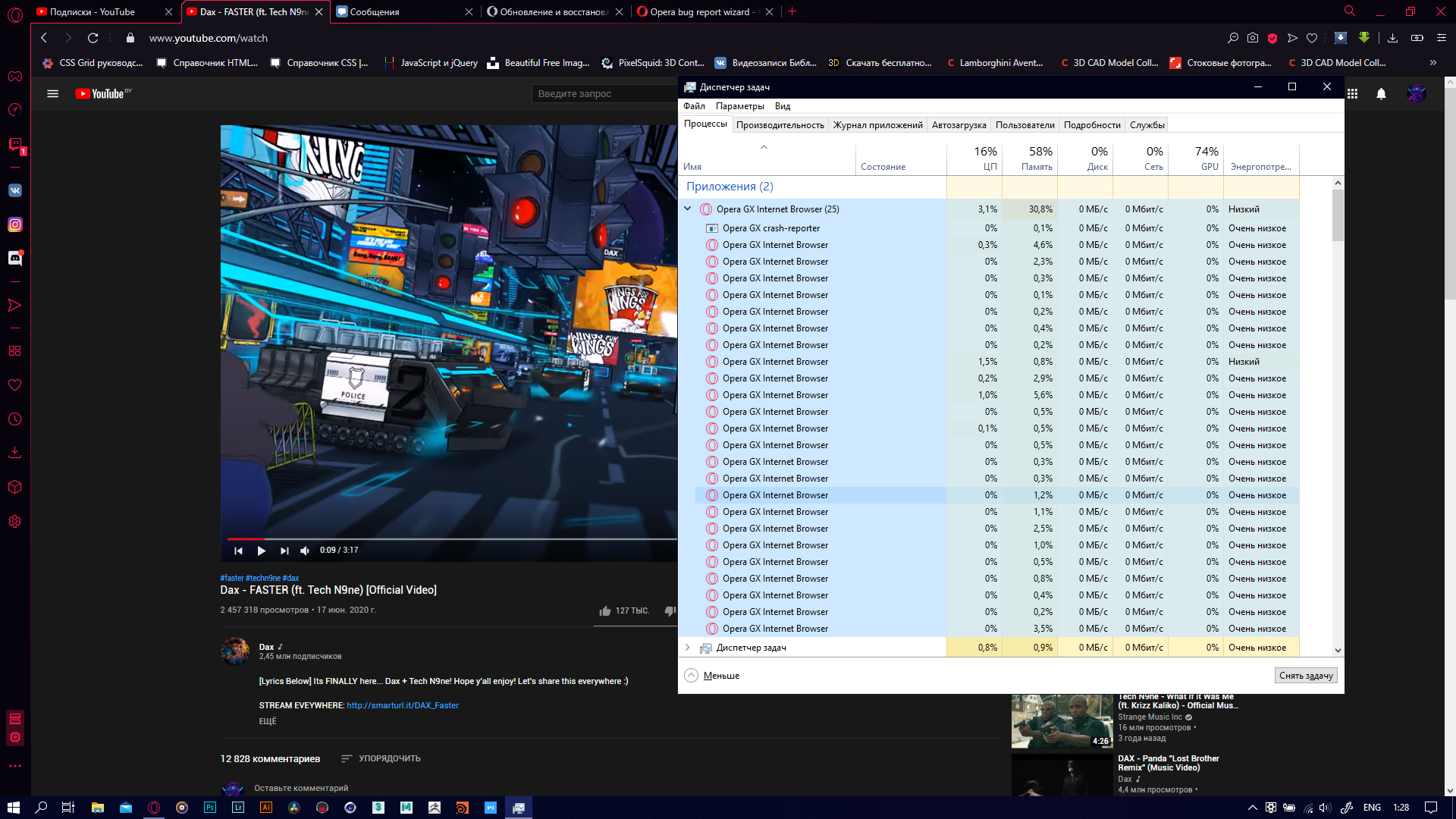Open Downloads icon in Opera sidebar
This screenshot has height=819, width=1456.
pos(15,453)
